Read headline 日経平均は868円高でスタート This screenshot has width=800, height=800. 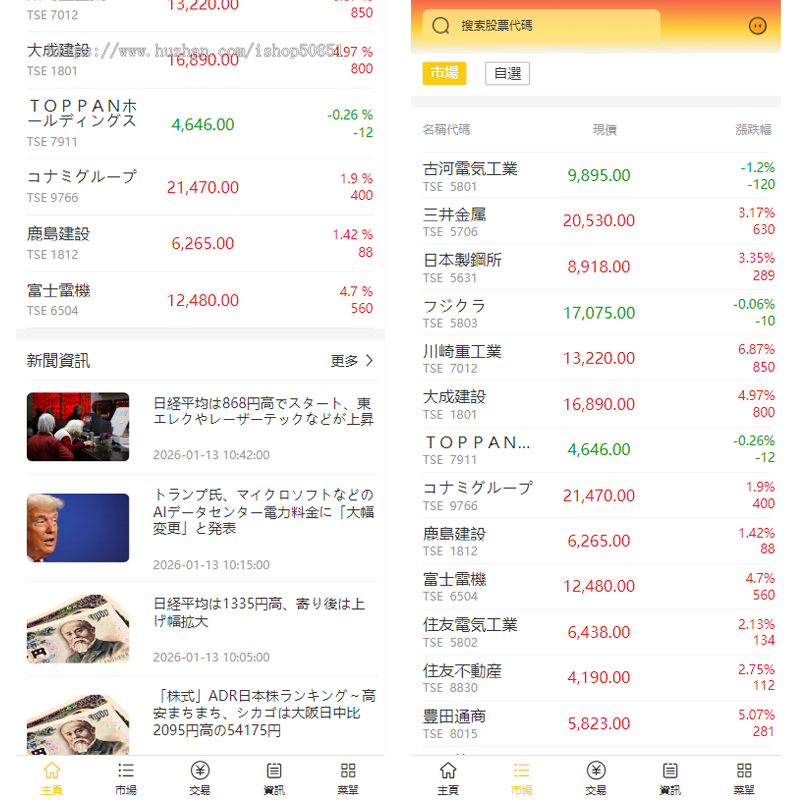point(263,411)
